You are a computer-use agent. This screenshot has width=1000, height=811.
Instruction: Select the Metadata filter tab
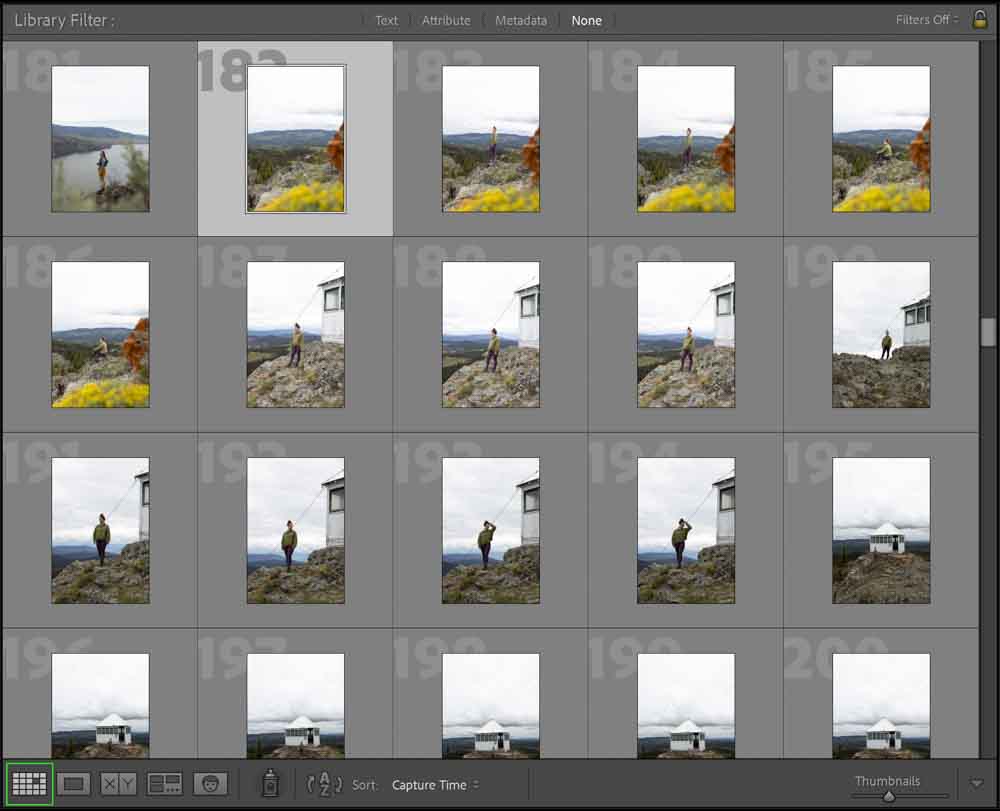pos(521,20)
